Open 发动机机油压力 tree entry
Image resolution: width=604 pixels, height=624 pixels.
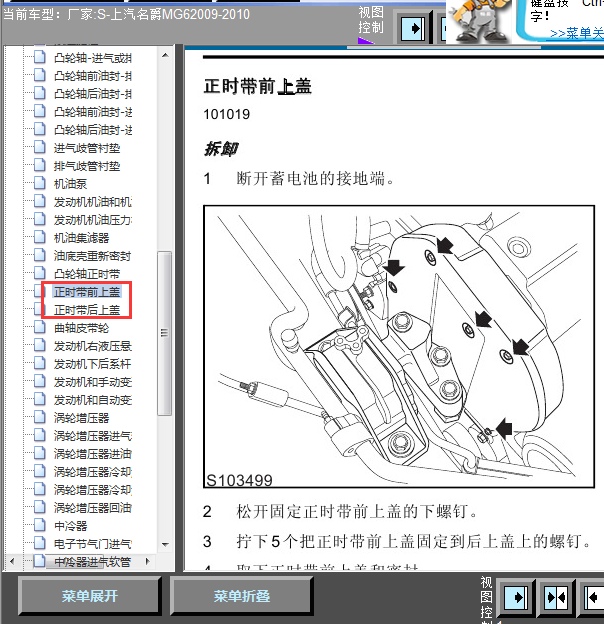coord(93,220)
